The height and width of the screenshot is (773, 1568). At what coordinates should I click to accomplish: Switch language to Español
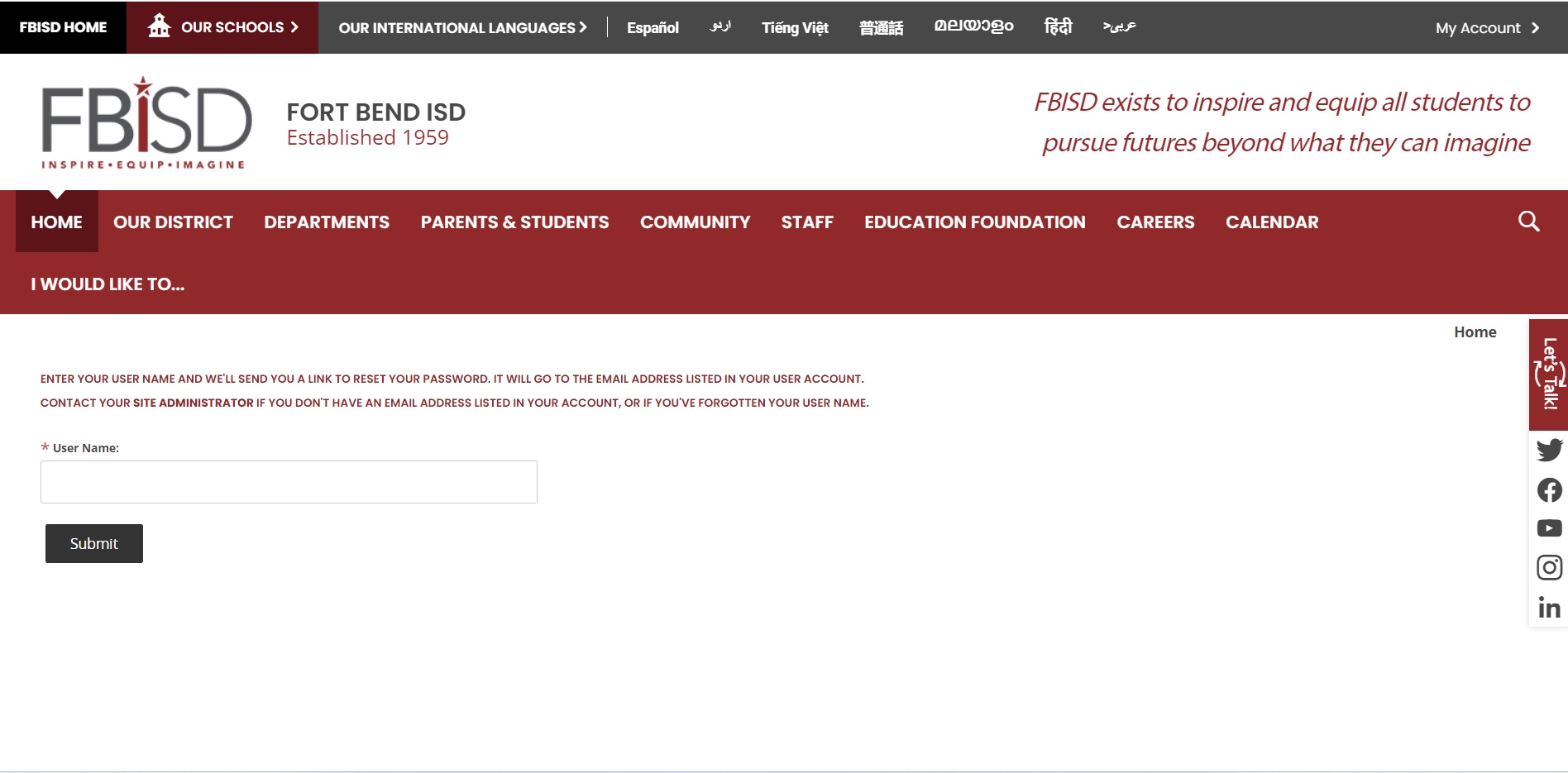tap(653, 28)
